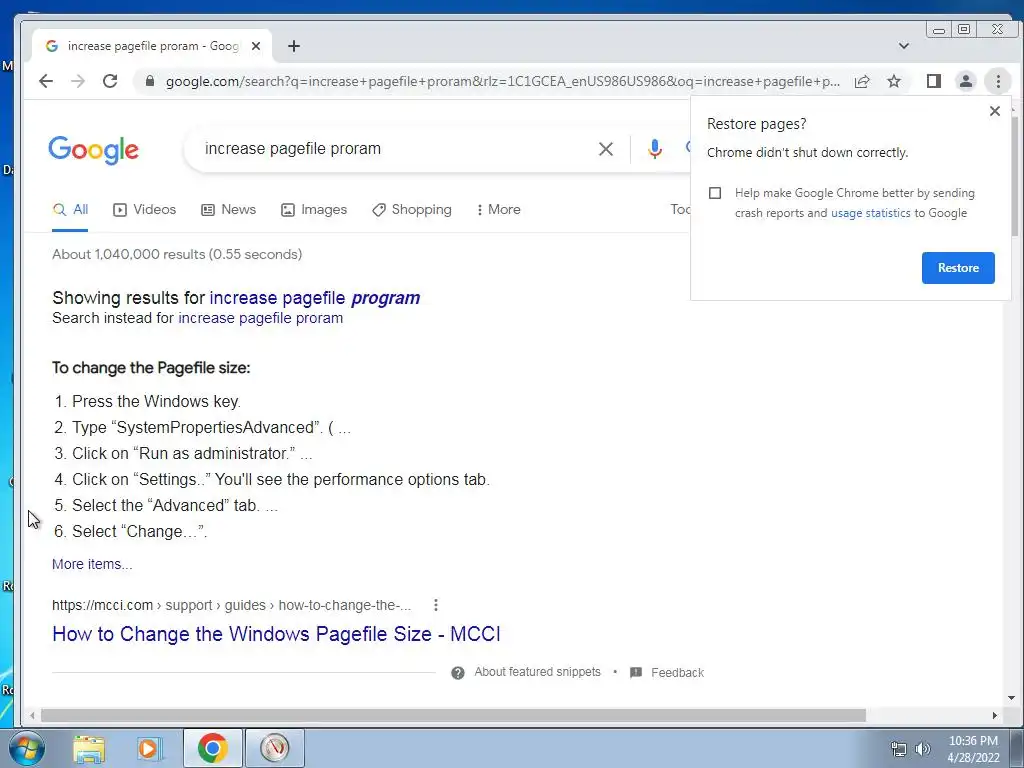Expand the More search categories
The image size is (1024, 768).
pyautogui.click(x=499, y=210)
